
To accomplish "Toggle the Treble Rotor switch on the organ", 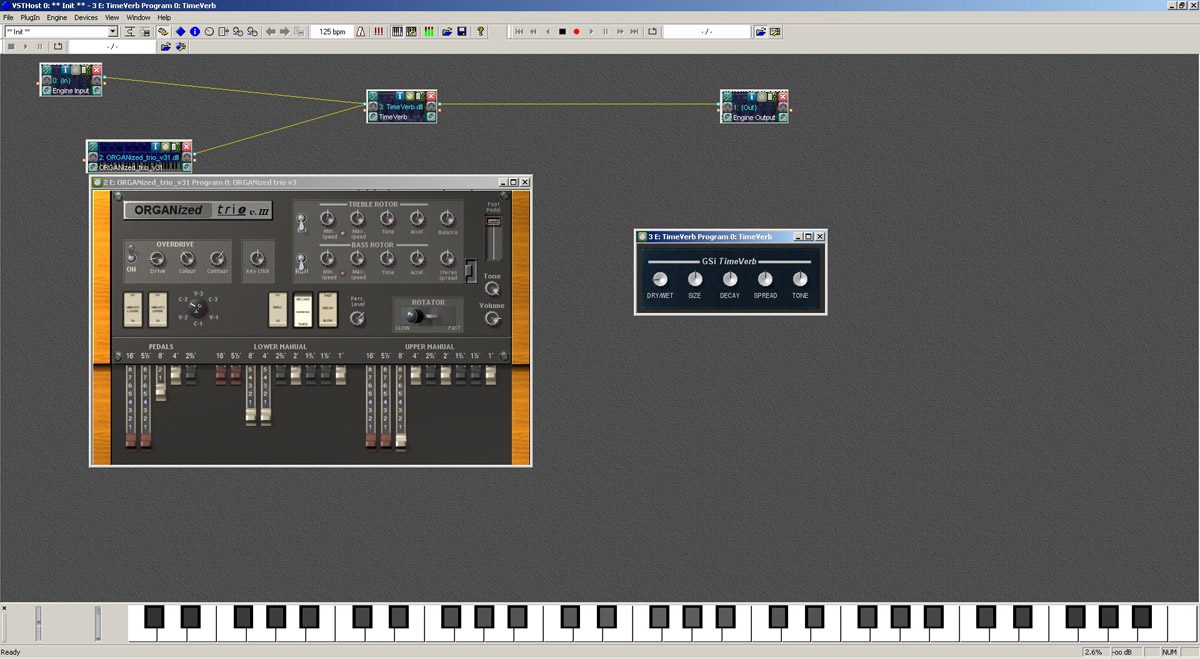I will point(302,222).
